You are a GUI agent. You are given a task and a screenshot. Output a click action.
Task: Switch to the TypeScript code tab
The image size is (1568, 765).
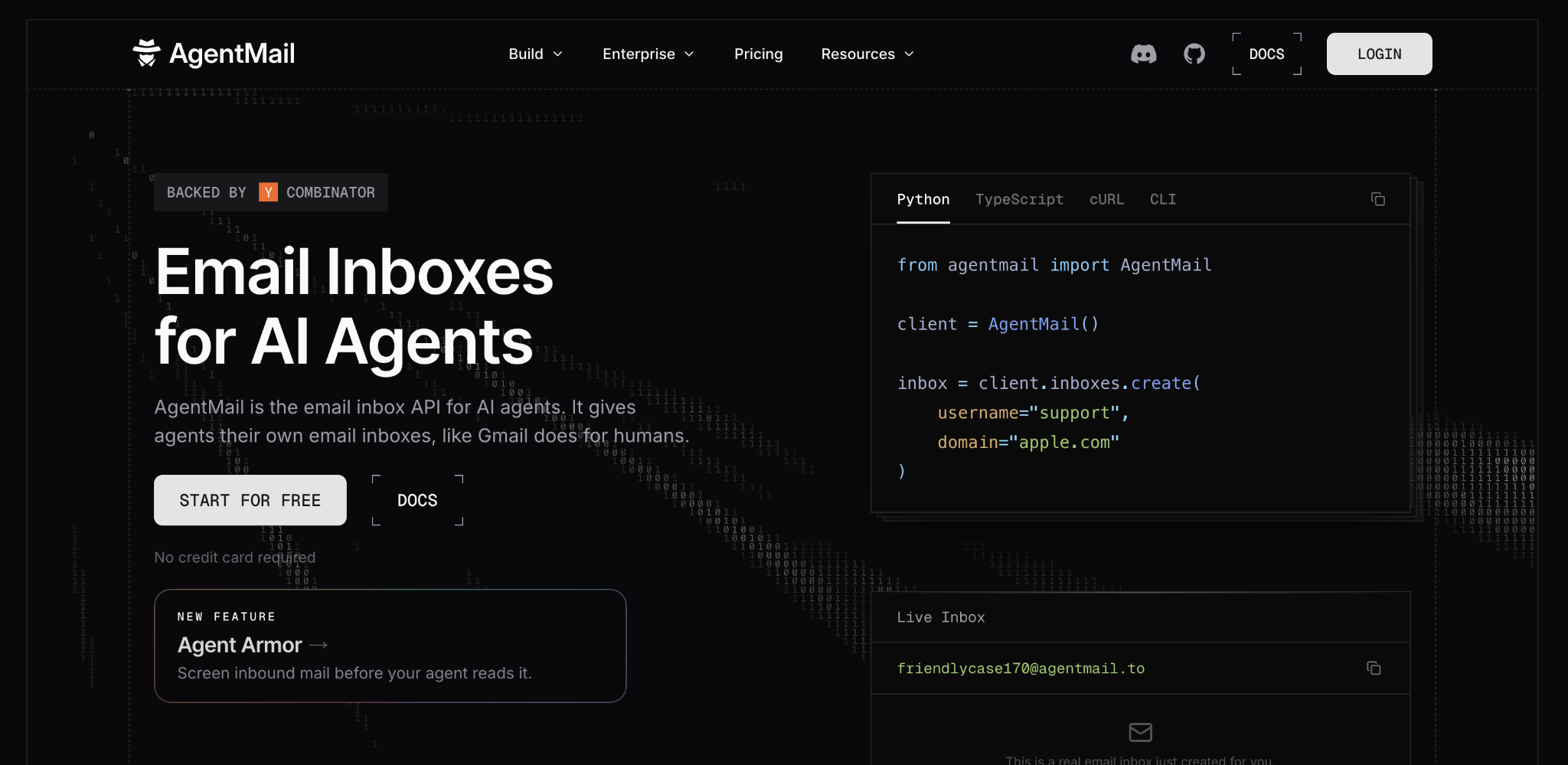(1019, 199)
